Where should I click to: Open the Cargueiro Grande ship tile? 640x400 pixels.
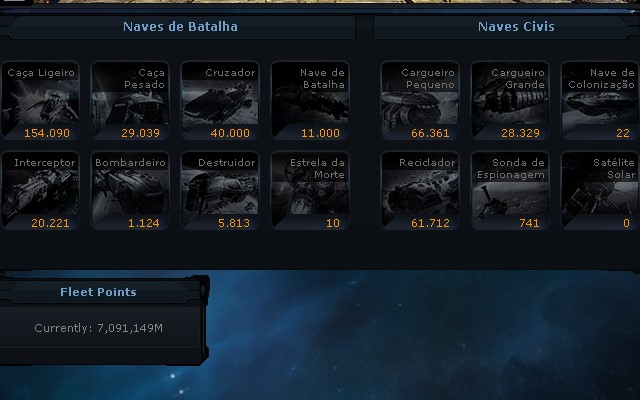coord(509,100)
